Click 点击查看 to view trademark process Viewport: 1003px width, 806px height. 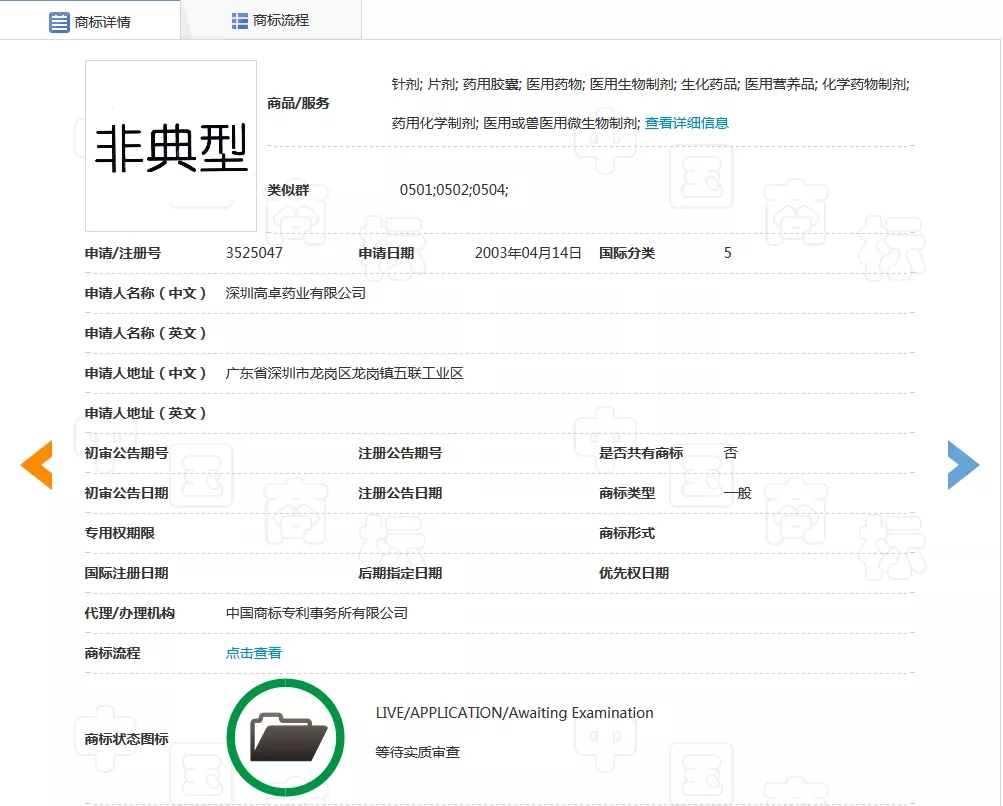(253, 652)
